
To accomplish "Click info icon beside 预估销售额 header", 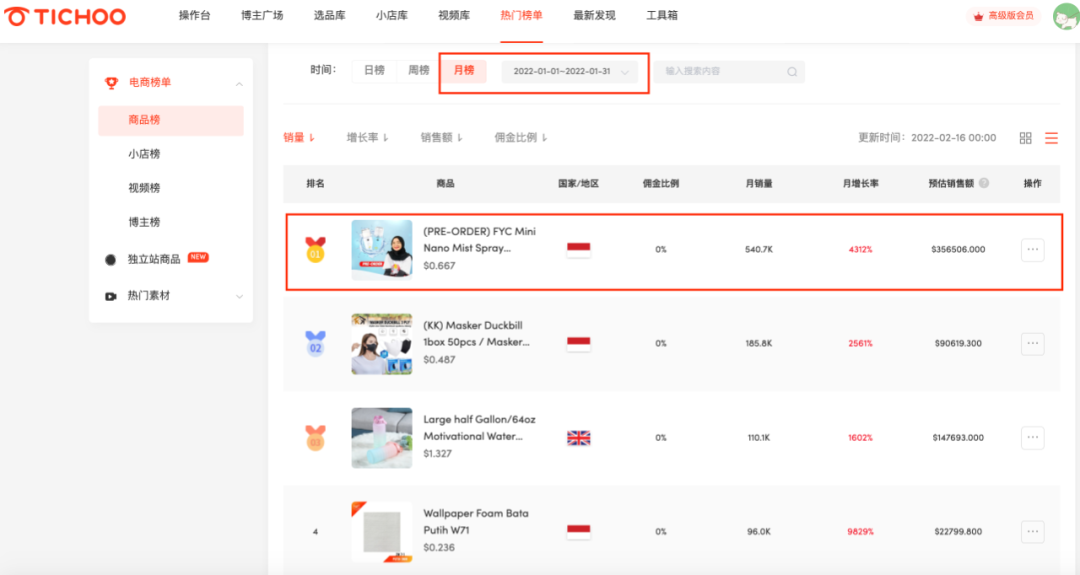I will coord(984,183).
